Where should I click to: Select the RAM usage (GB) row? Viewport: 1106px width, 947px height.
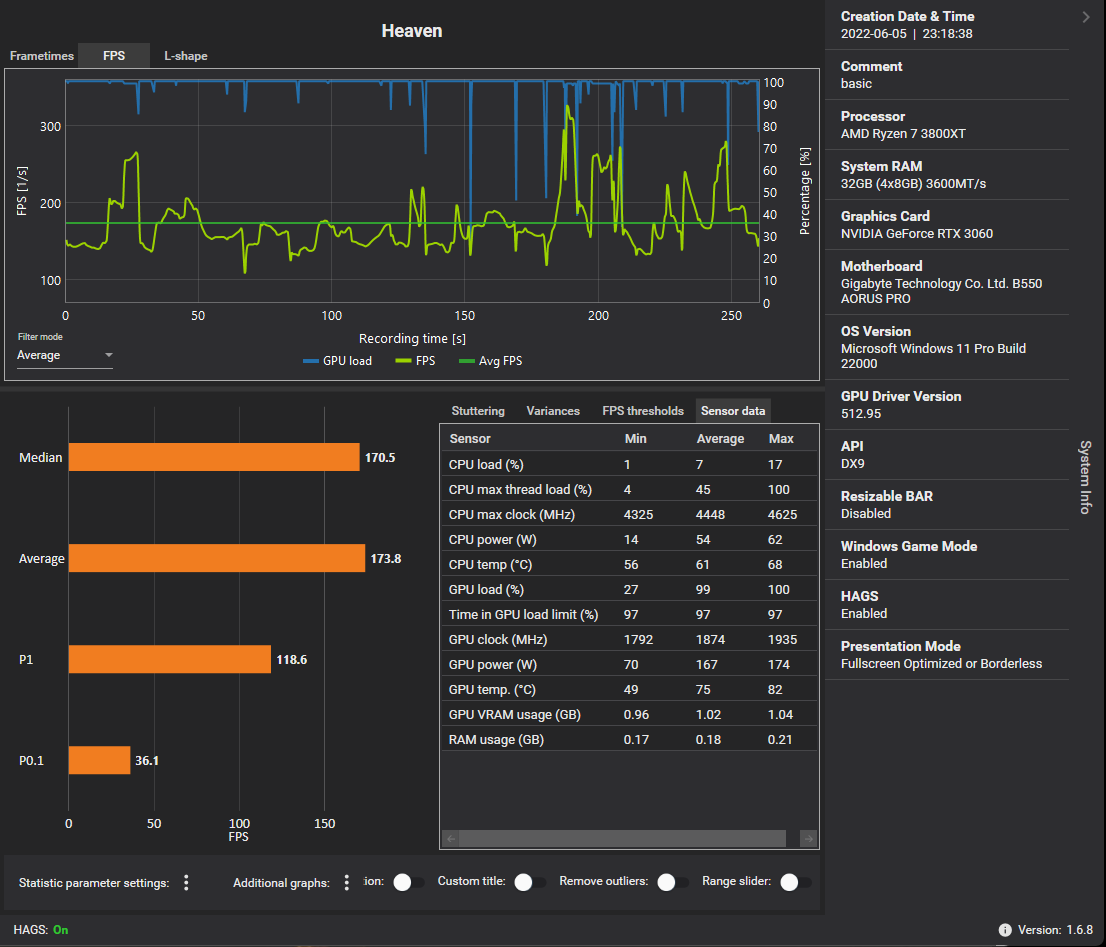(629, 740)
